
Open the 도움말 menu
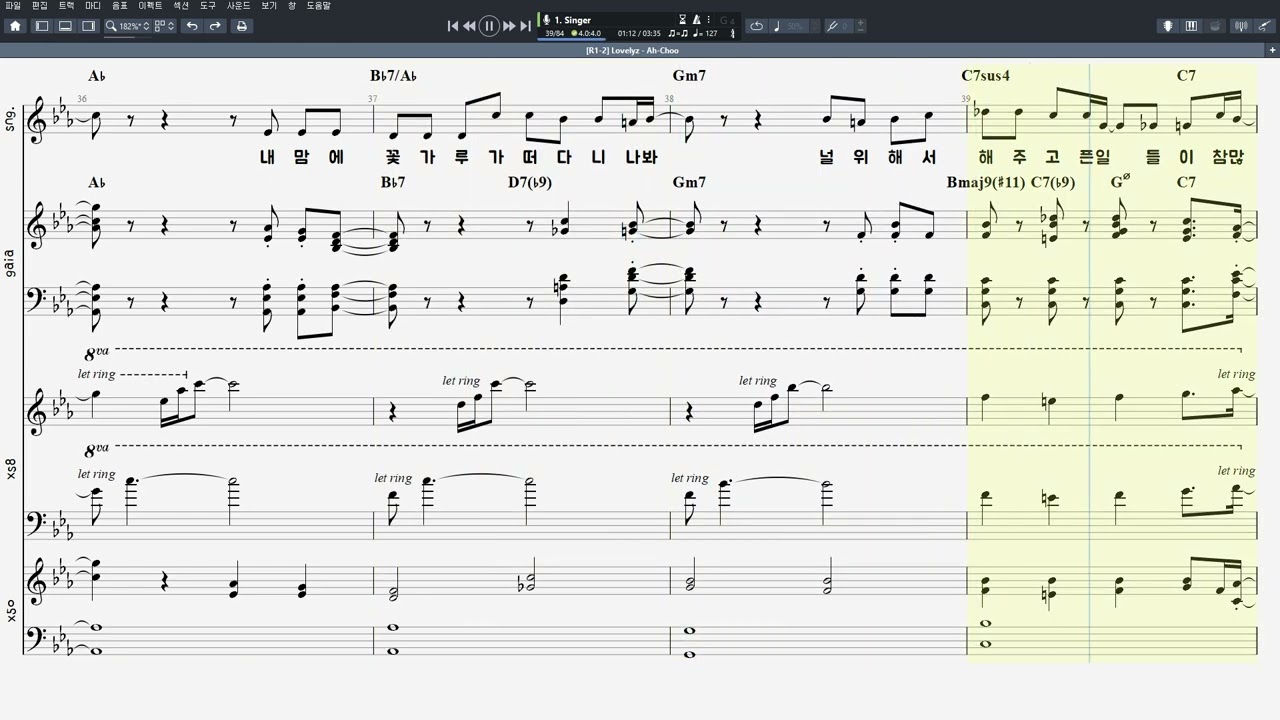(318, 6)
